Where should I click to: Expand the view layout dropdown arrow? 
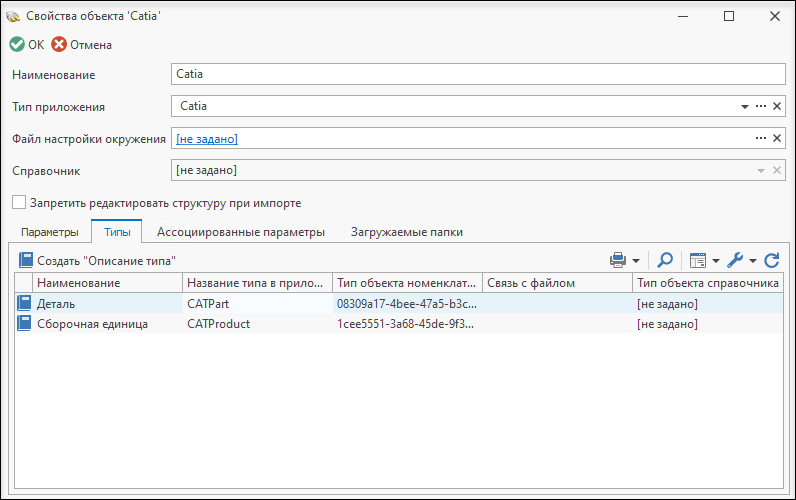716,261
